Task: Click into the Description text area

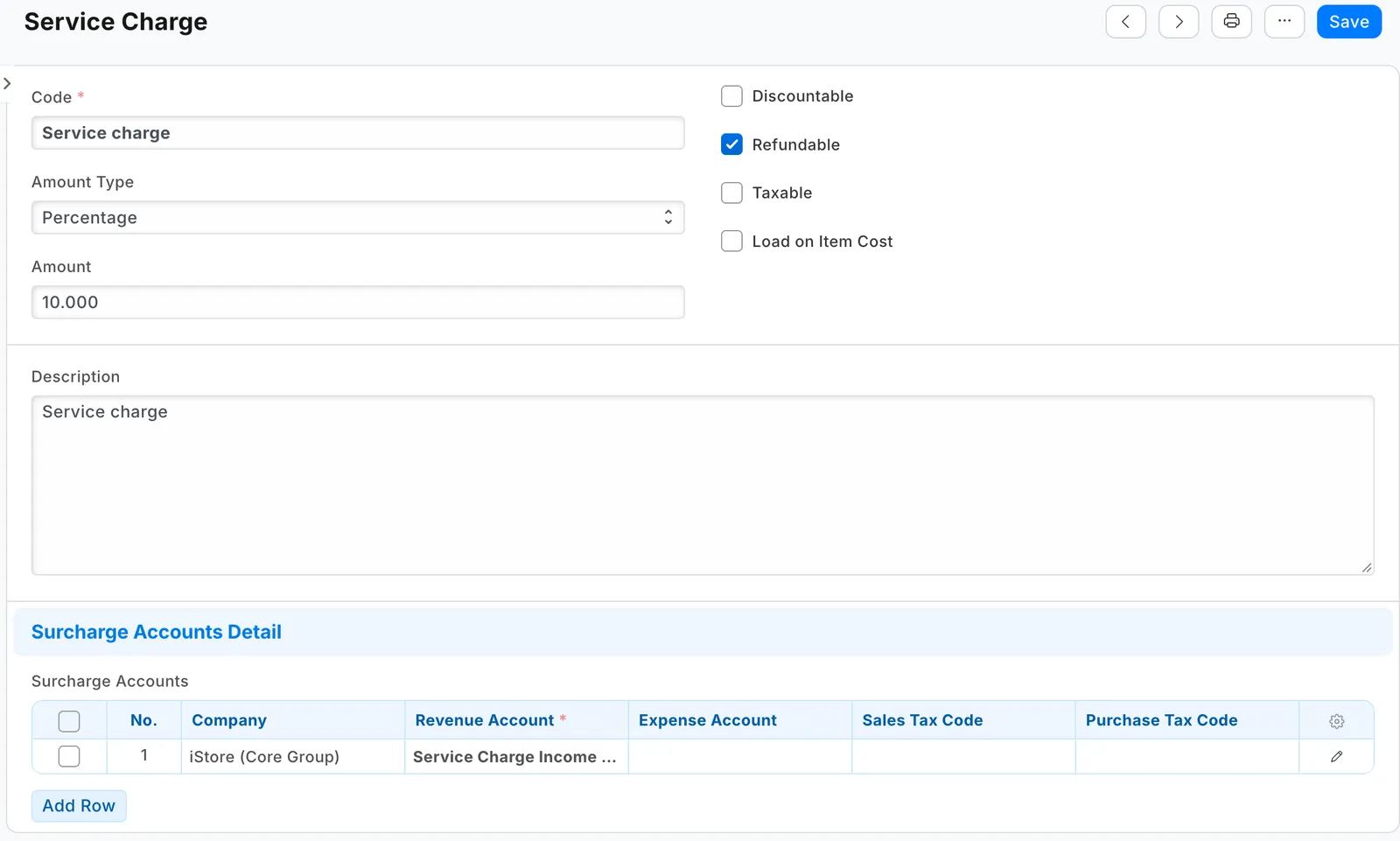Action: coord(703,486)
